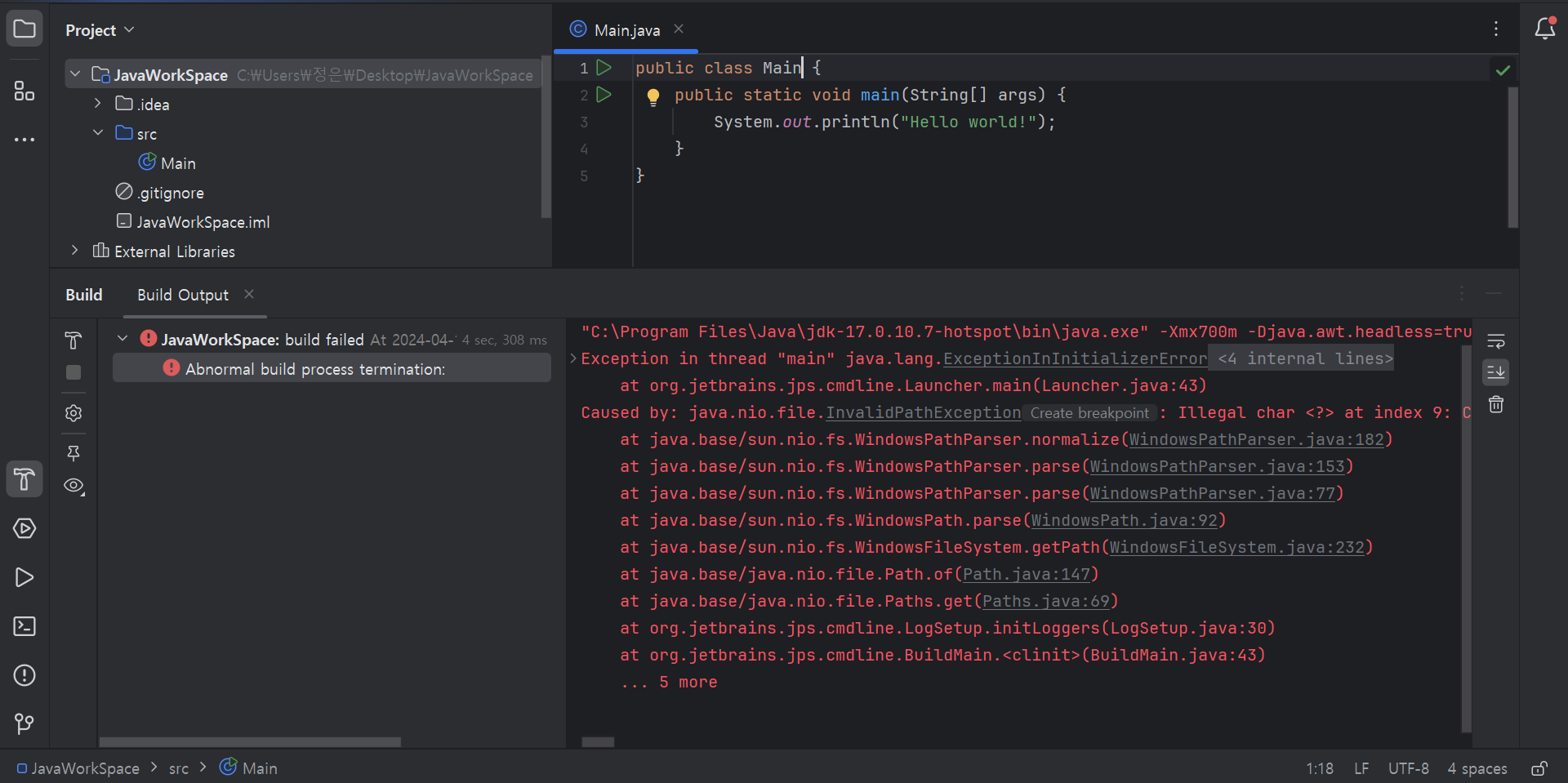
Task: Select the .gitignore file
Action: coord(170,193)
